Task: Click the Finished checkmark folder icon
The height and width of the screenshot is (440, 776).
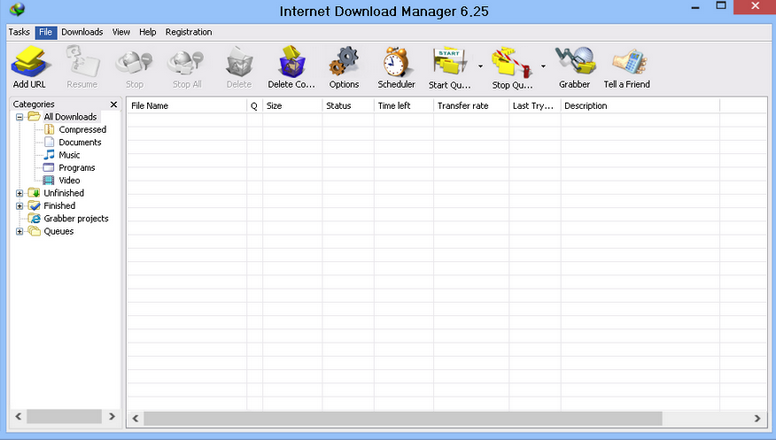Action: click(x=34, y=206)
